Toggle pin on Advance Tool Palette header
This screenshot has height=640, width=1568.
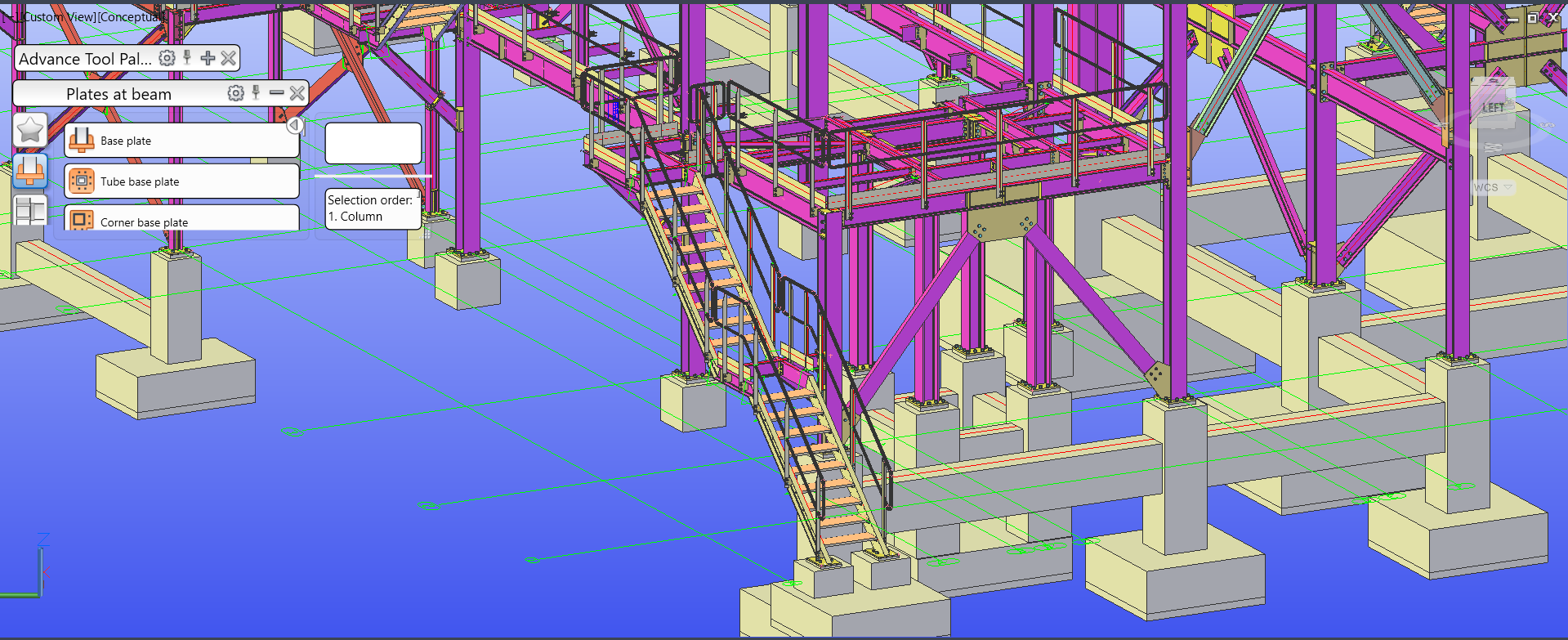pyautogui.click(x=187, y=57)
